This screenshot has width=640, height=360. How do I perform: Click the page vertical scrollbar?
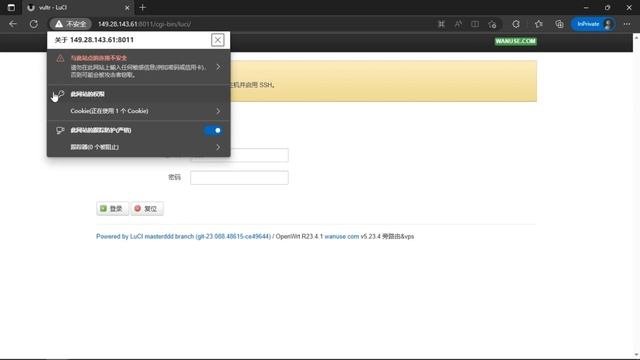(x=636, y=196)
